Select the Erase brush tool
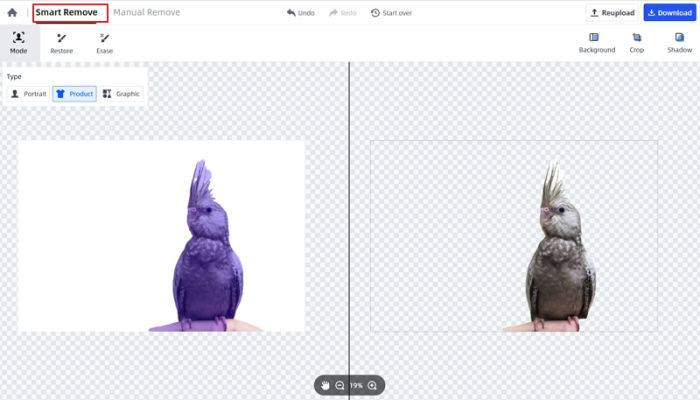The image size is (700, 400). click(x=104, y=43)
